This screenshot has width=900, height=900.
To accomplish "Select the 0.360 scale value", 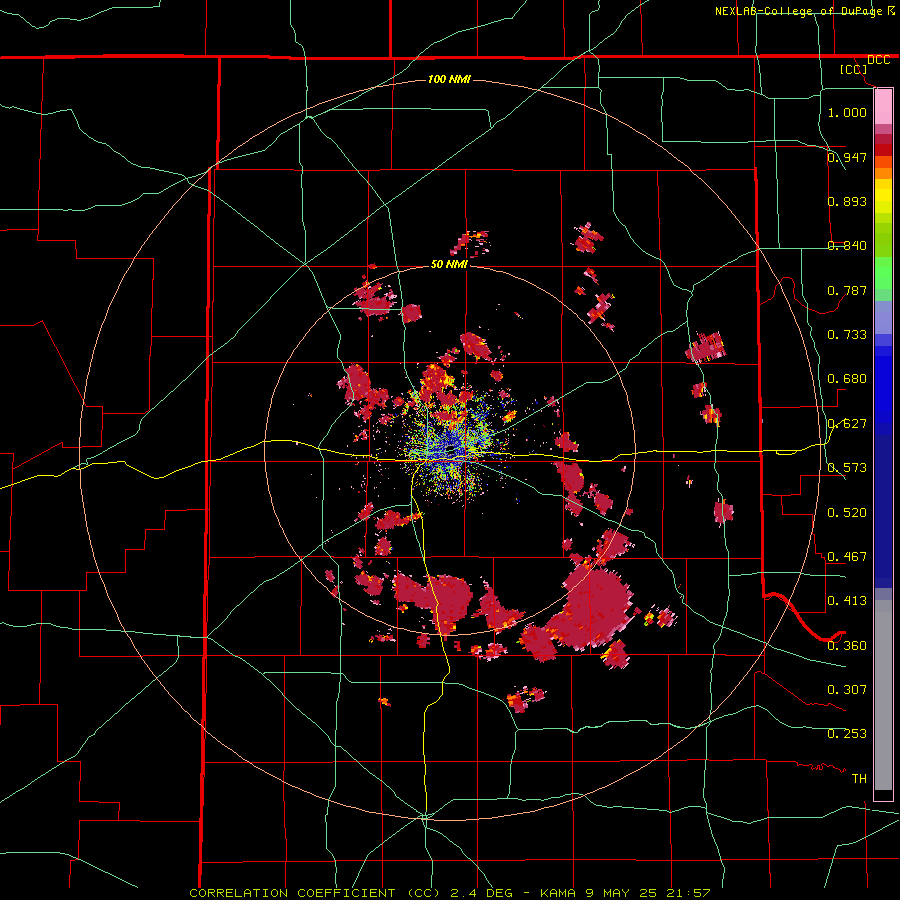I will [847, 645].
